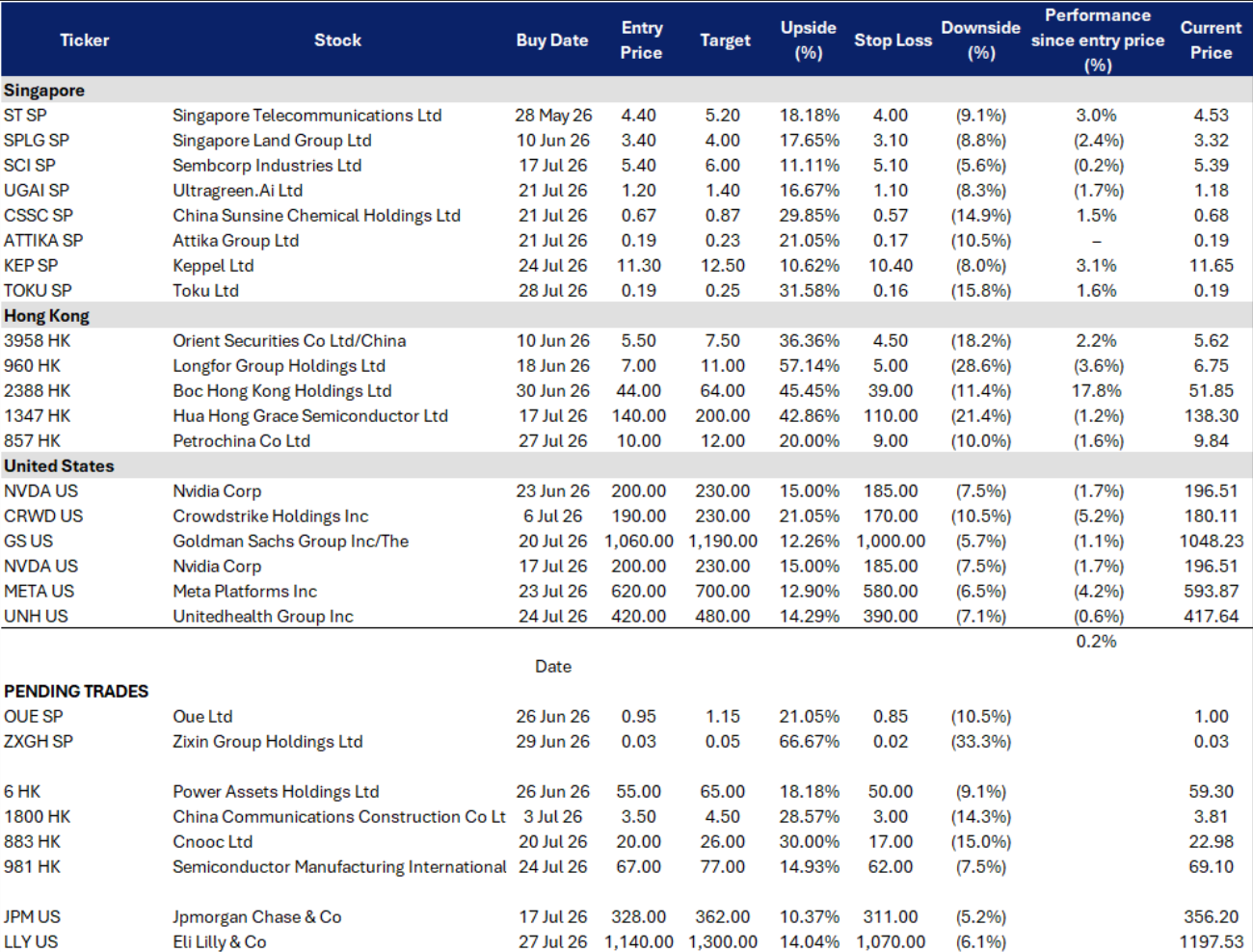Click Semiconductor Manufacturing International cell
This screenshot has height=952, width=1253.
point(339,867)
